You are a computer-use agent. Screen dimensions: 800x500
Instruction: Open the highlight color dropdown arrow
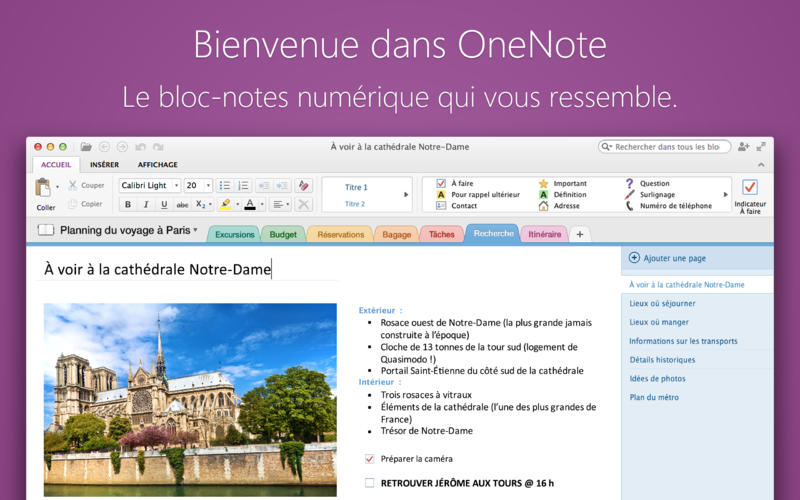click(237, 205)
